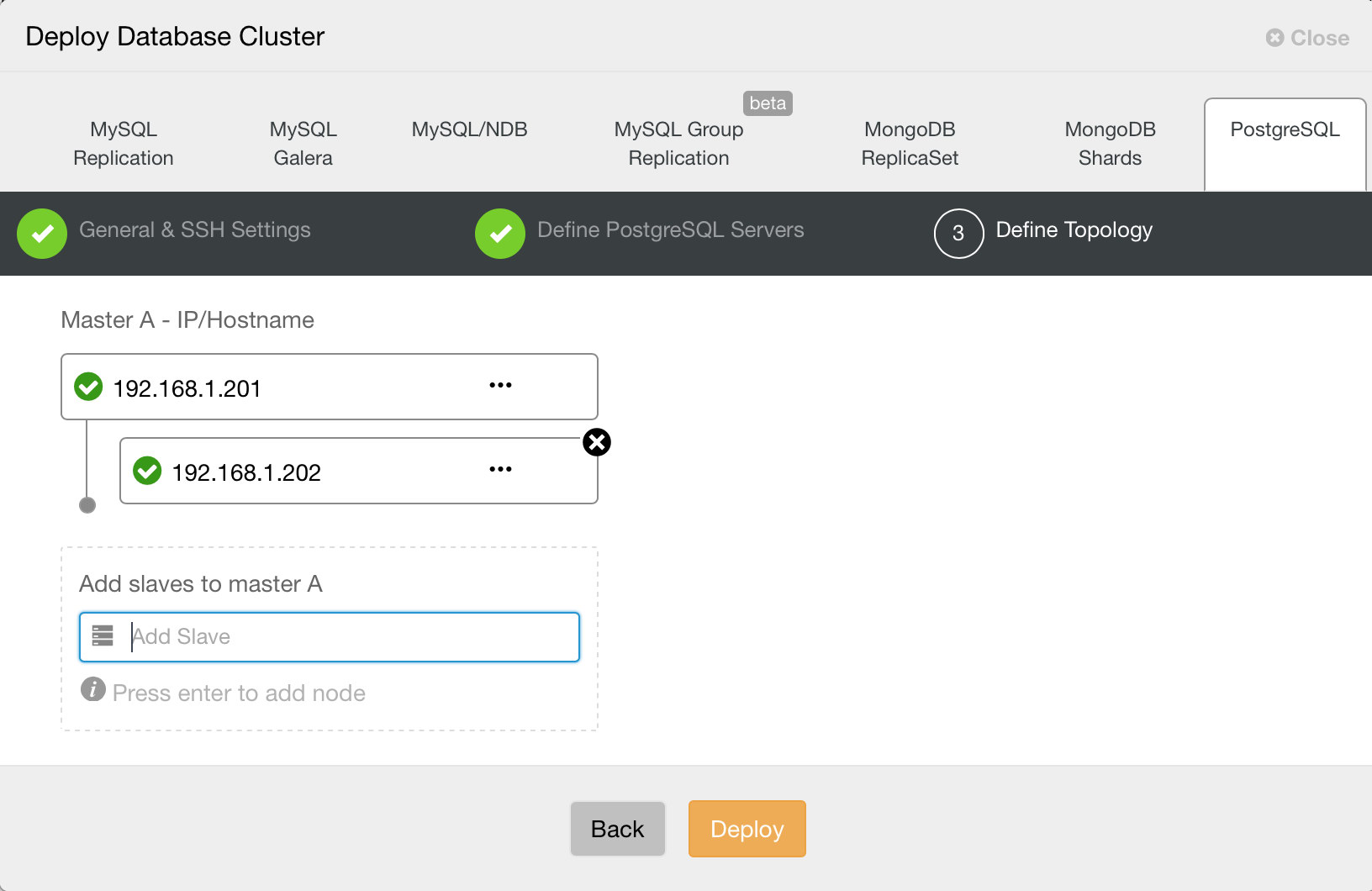Remove slave 192.168.1.202 with the X icon
Screen dimensions: 1372x891
pyautogui.click(x=597, y=442)
